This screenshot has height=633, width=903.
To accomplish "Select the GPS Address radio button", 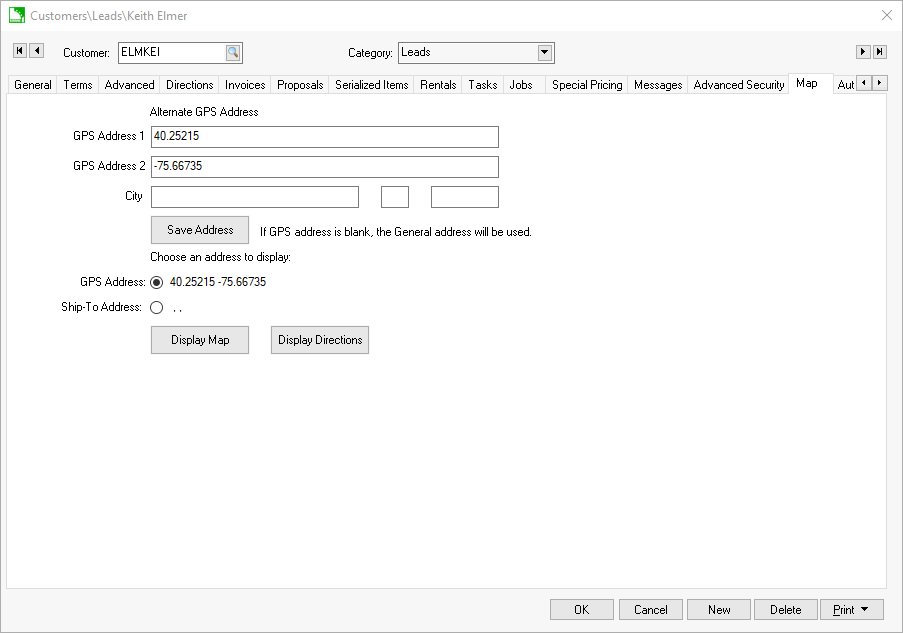I will click(157, 282).
